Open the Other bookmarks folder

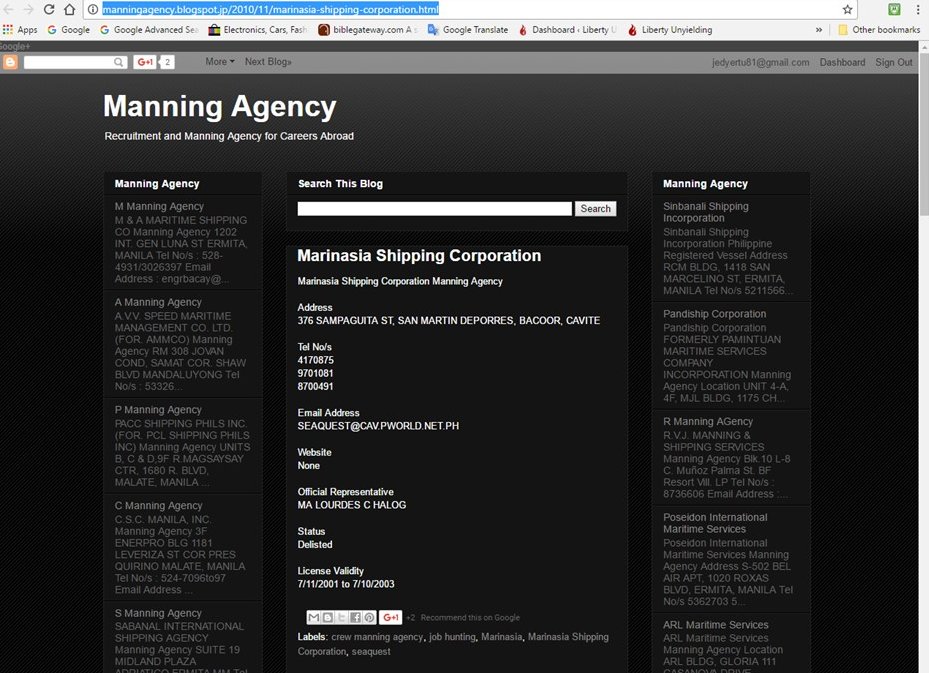(x=879, y=30)
